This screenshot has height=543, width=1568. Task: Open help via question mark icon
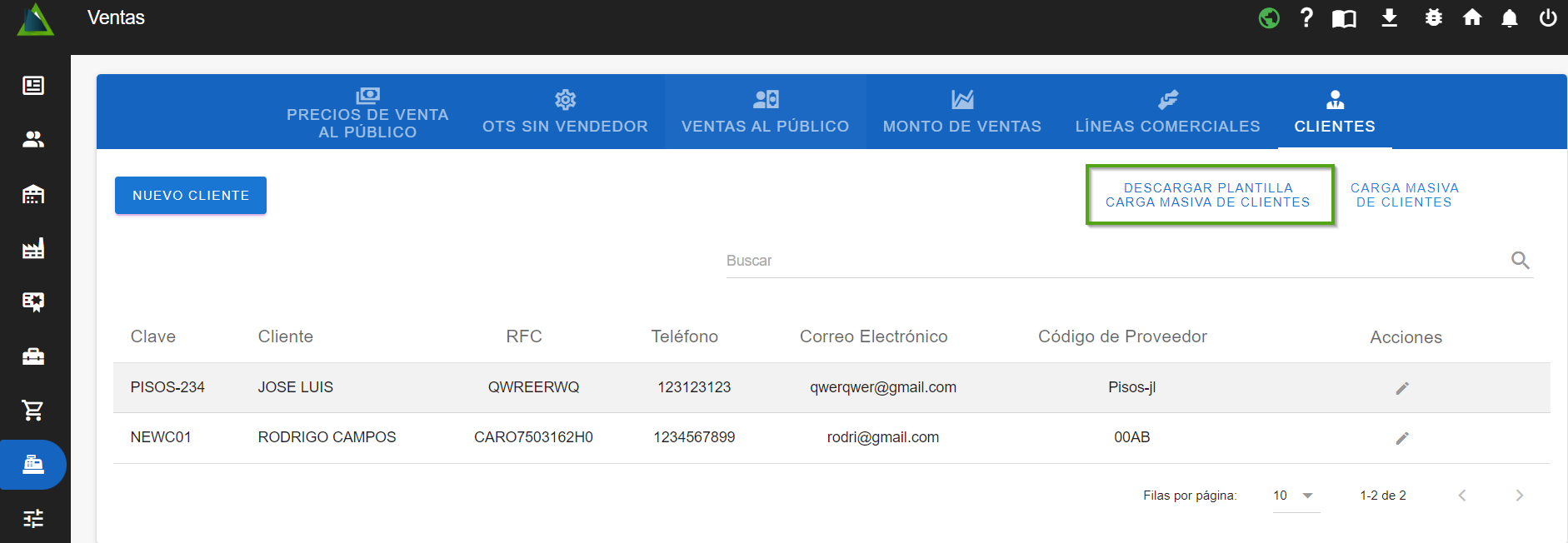(1306, 17)
